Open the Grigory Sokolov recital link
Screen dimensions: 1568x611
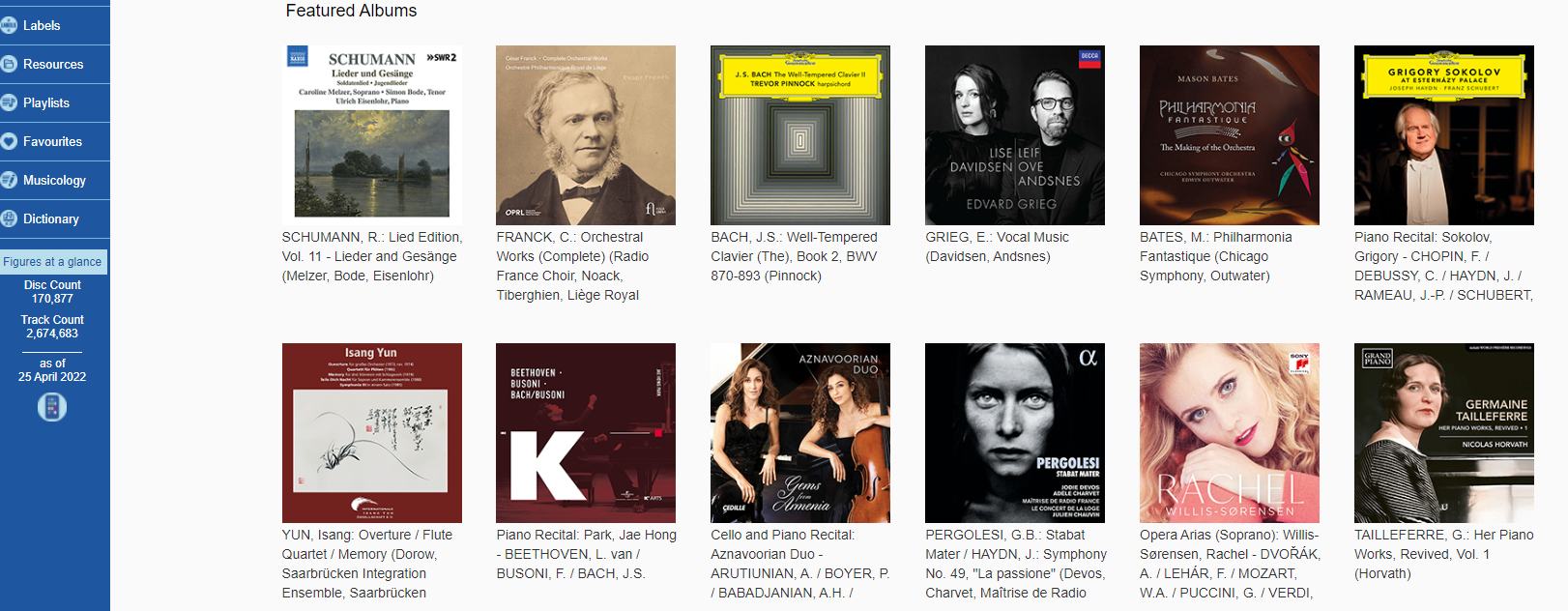[x=1443, y=266]
